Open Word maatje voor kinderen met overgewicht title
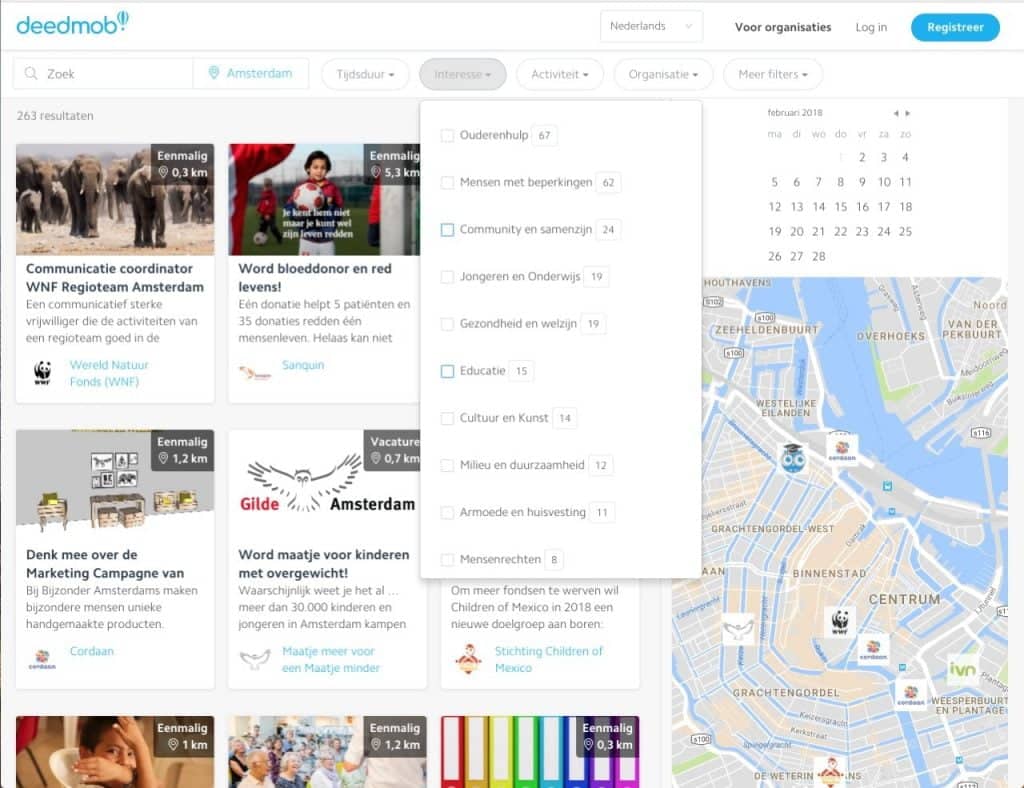The height and width of the screenshot is (788, 1024). coord(324,563)
